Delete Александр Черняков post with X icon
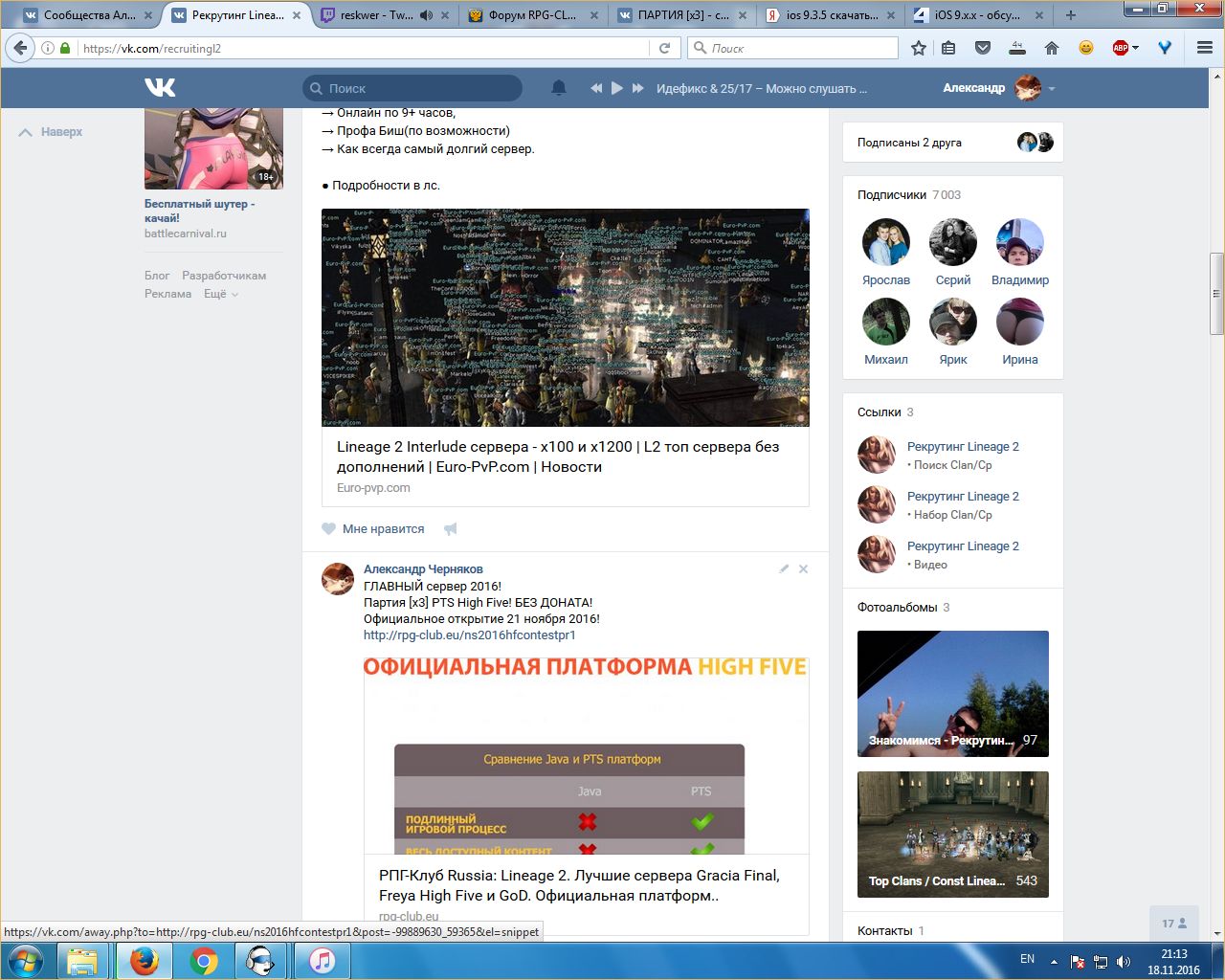Viewport: 1225px width, 980px height. point(803,568)
